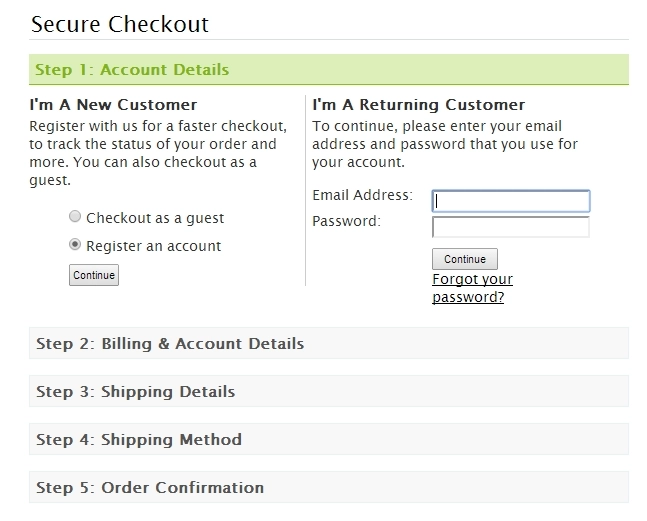The width and height of the screenshot is (647, 521).
Task: Click Continue below the Password field
Action: click(465, 259)
